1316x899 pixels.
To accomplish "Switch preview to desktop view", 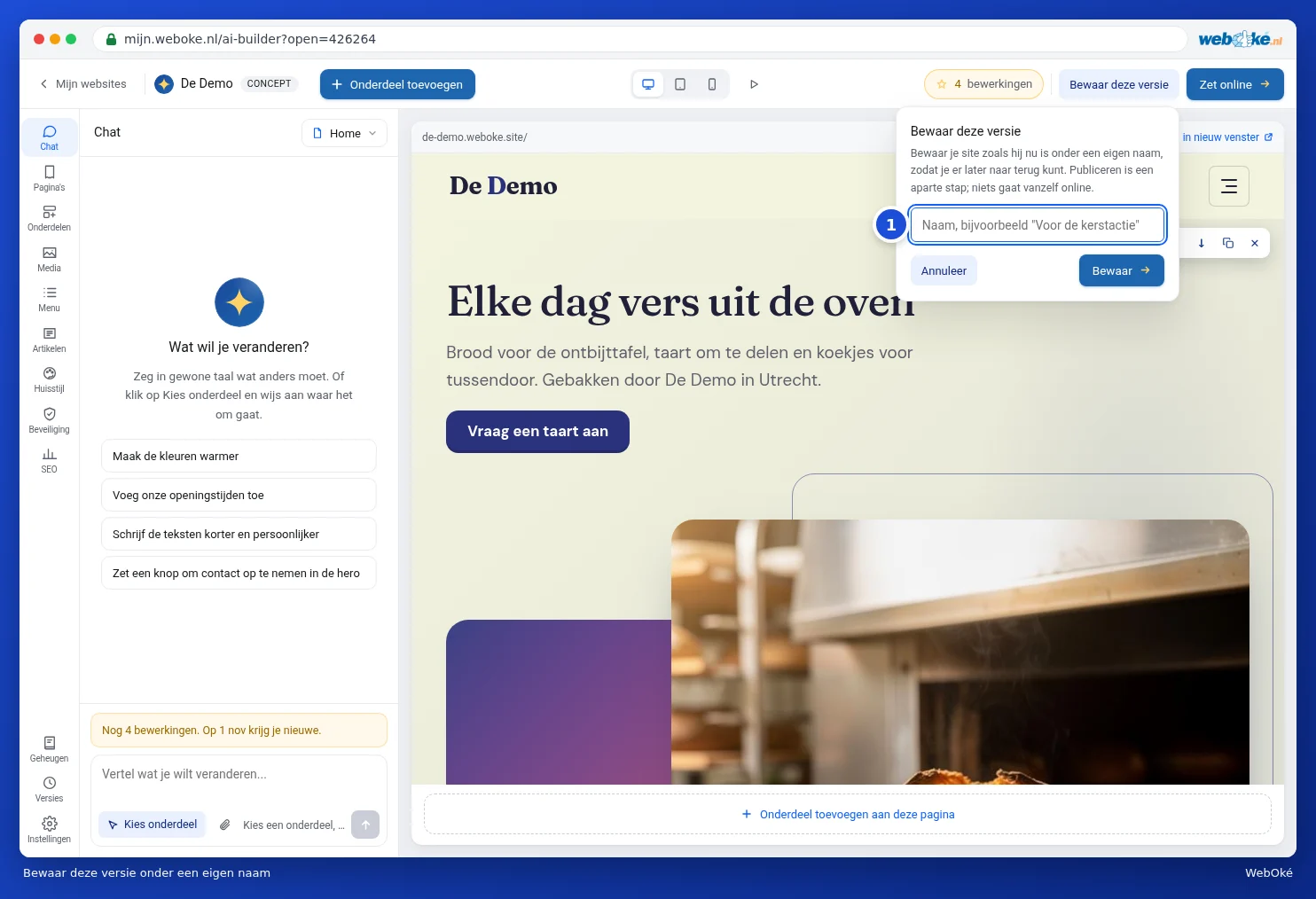I will pos(648,84).
